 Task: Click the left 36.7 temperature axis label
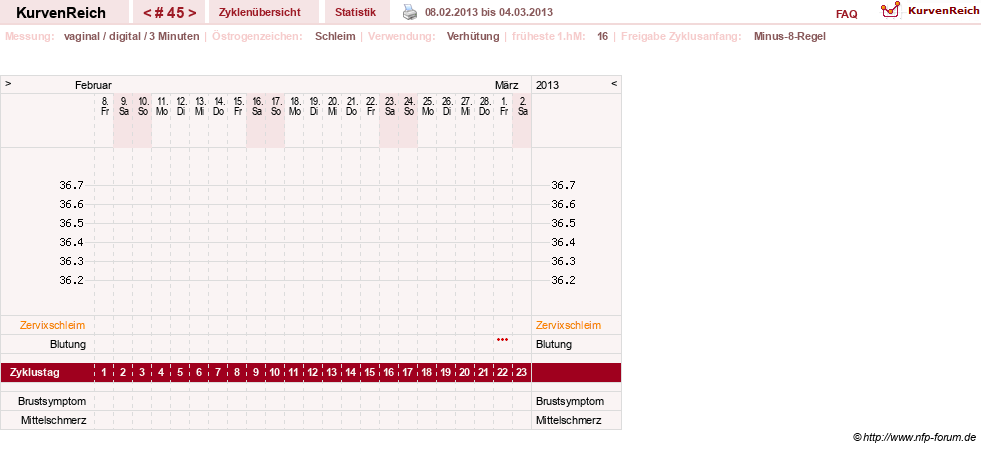click(x=71, y=185)
